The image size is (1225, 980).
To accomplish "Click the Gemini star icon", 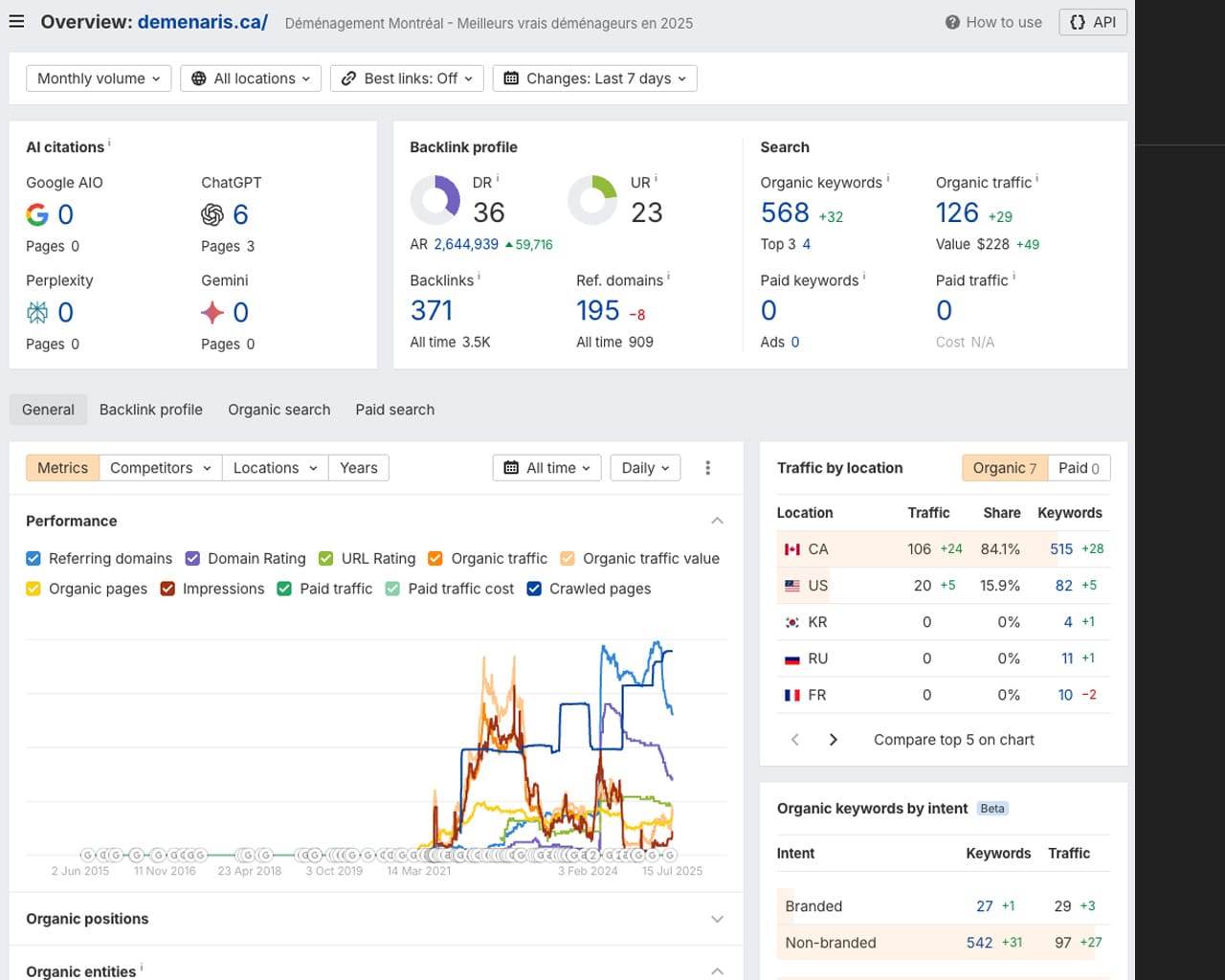I will click(212, 312).
